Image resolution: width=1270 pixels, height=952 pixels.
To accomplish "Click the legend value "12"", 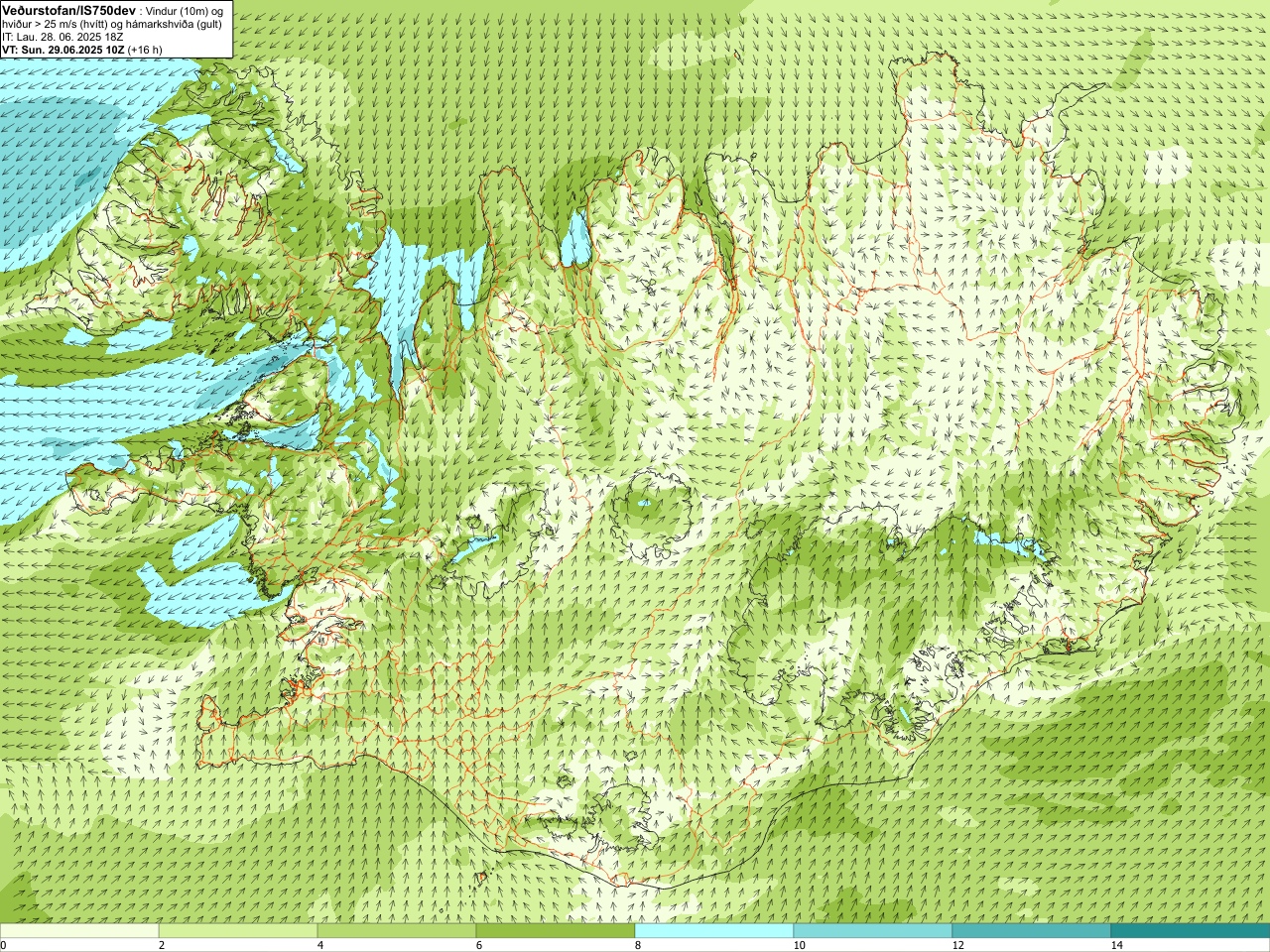I will [957, 945].
